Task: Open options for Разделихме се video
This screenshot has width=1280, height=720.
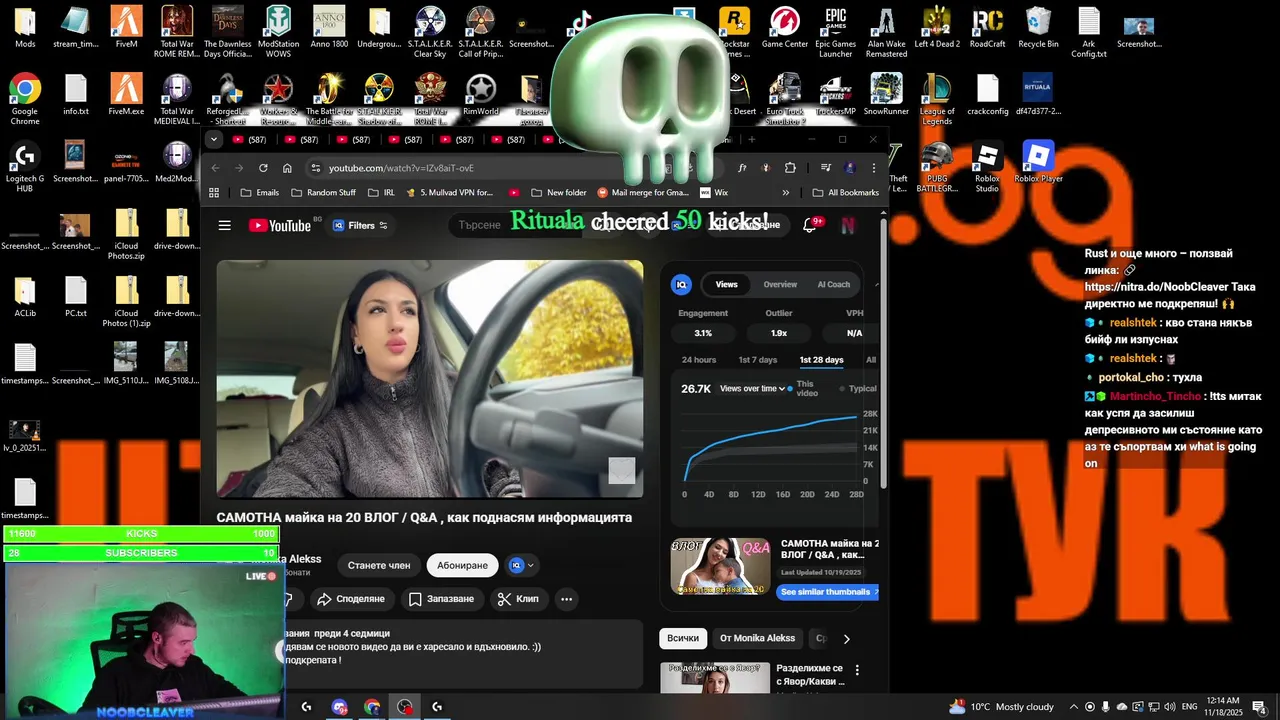Action: [x=857, y=670]
